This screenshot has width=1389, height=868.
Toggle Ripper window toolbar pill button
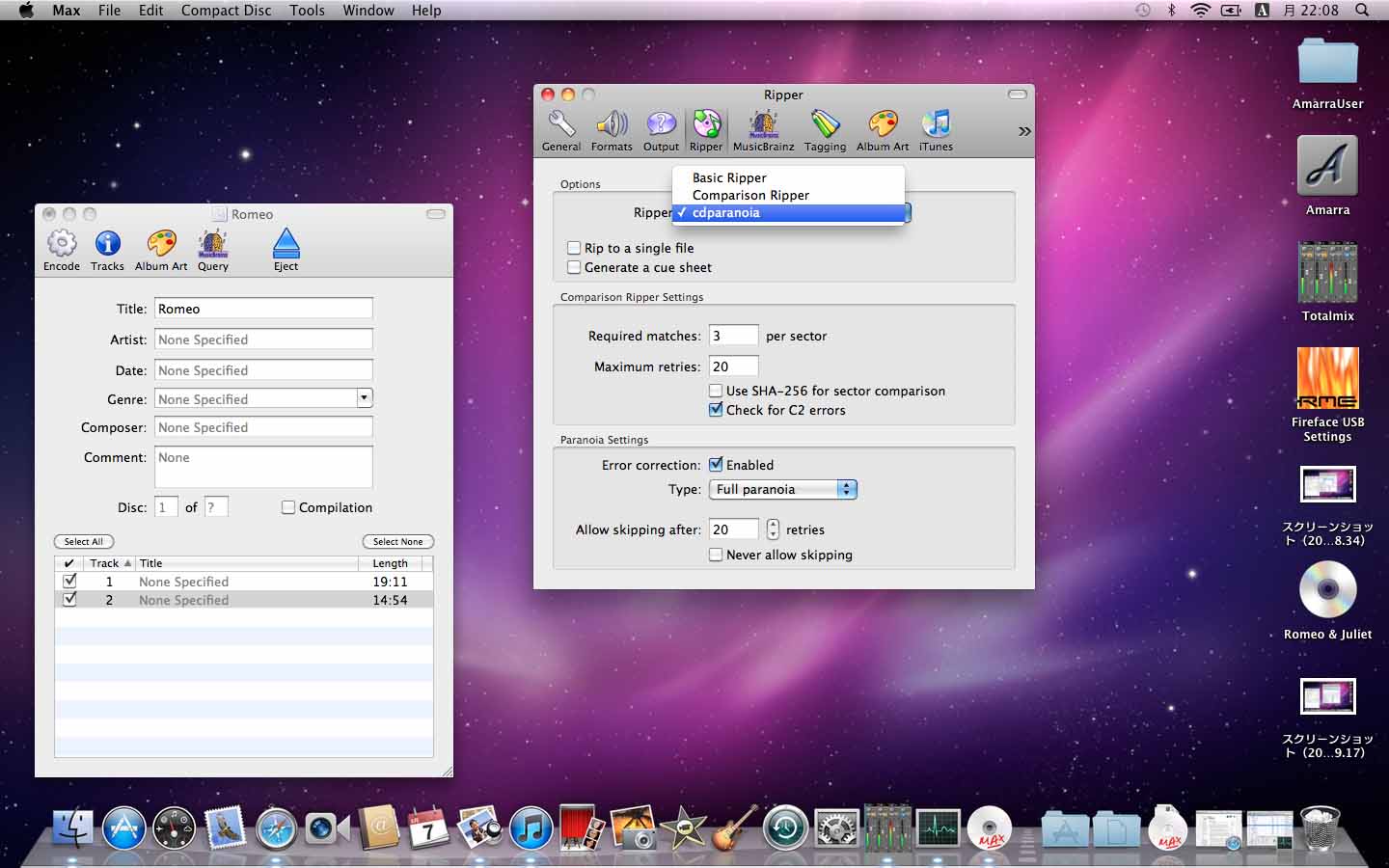click(1018, 95)
